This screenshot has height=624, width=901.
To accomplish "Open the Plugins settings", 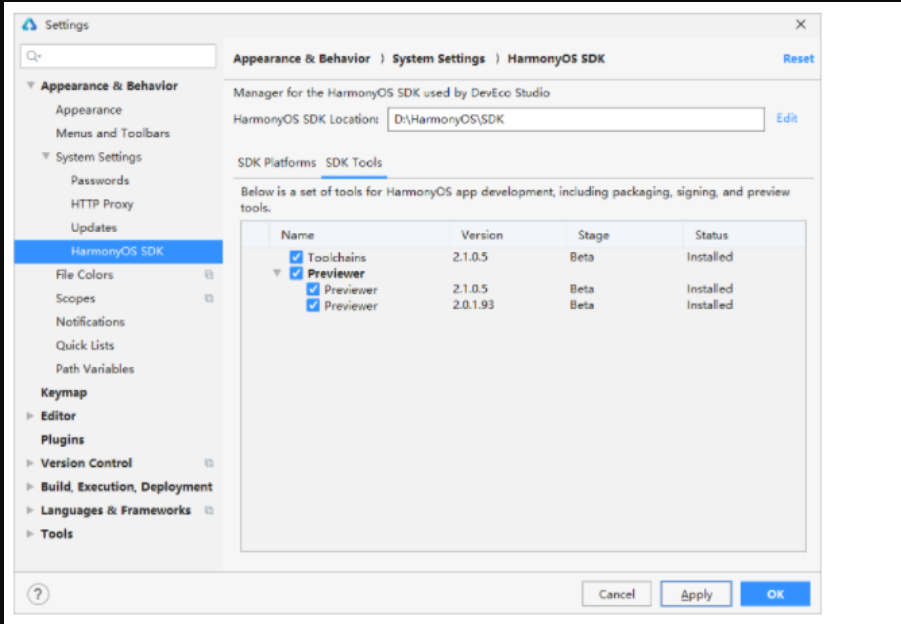I will pos(63,440).
